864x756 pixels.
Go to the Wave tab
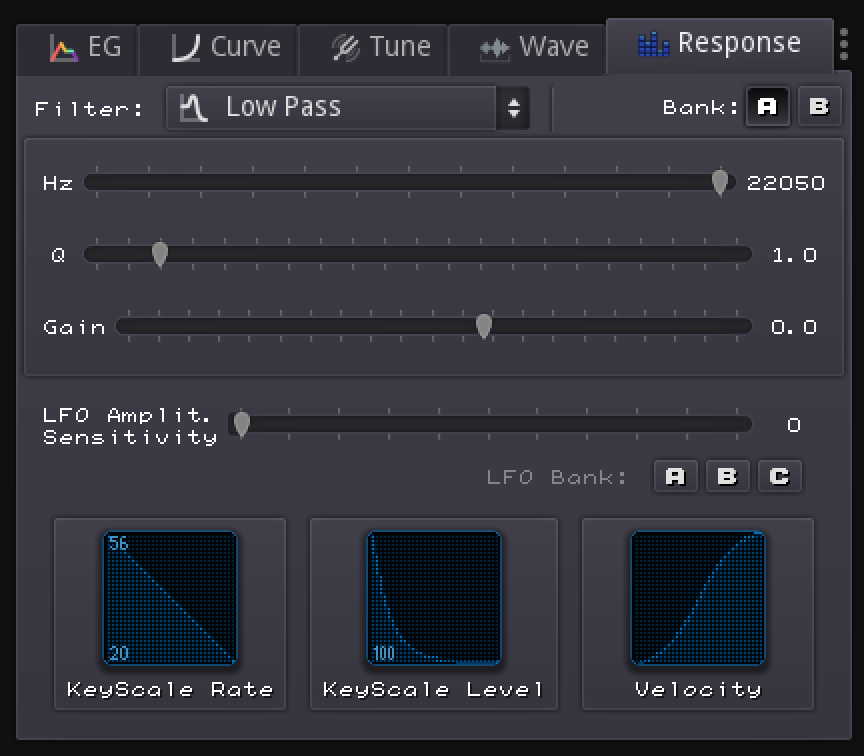[528, 48]
